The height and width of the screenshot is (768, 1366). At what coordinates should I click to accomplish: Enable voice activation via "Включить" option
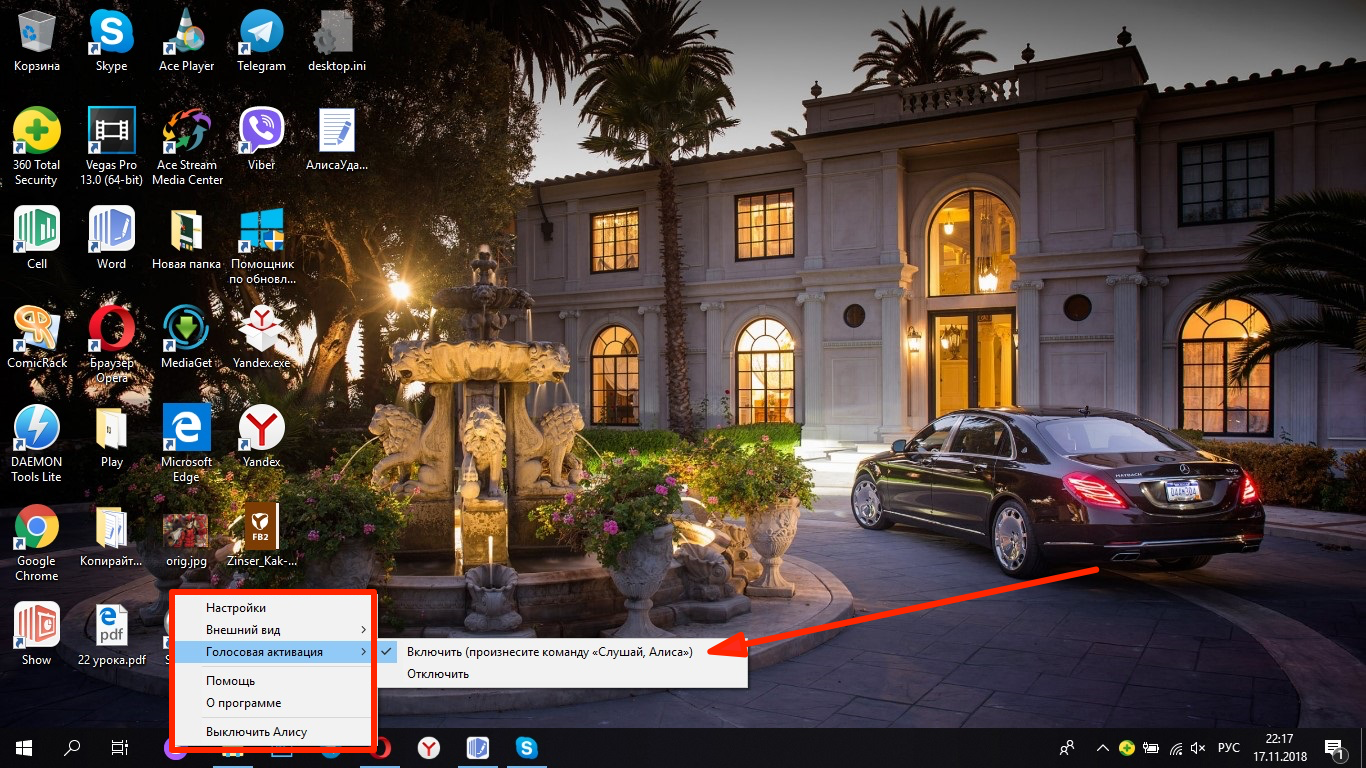coord(549,652)
